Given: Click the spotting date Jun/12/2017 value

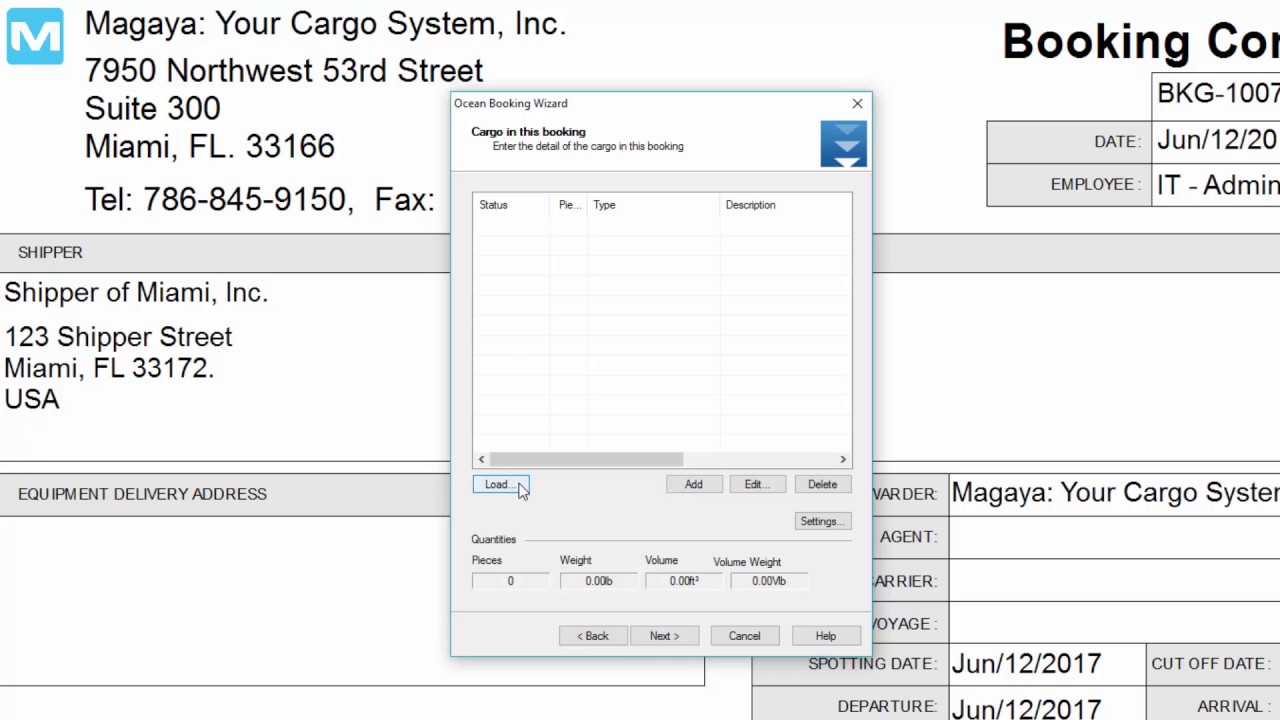Looking at the screenshot, I should point(1026,664).
